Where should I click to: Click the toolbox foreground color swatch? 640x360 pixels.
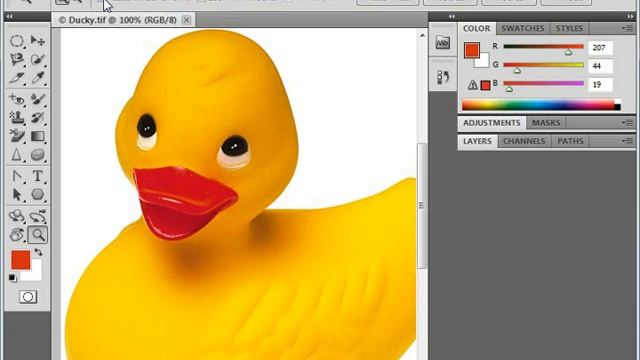[20, 260]
